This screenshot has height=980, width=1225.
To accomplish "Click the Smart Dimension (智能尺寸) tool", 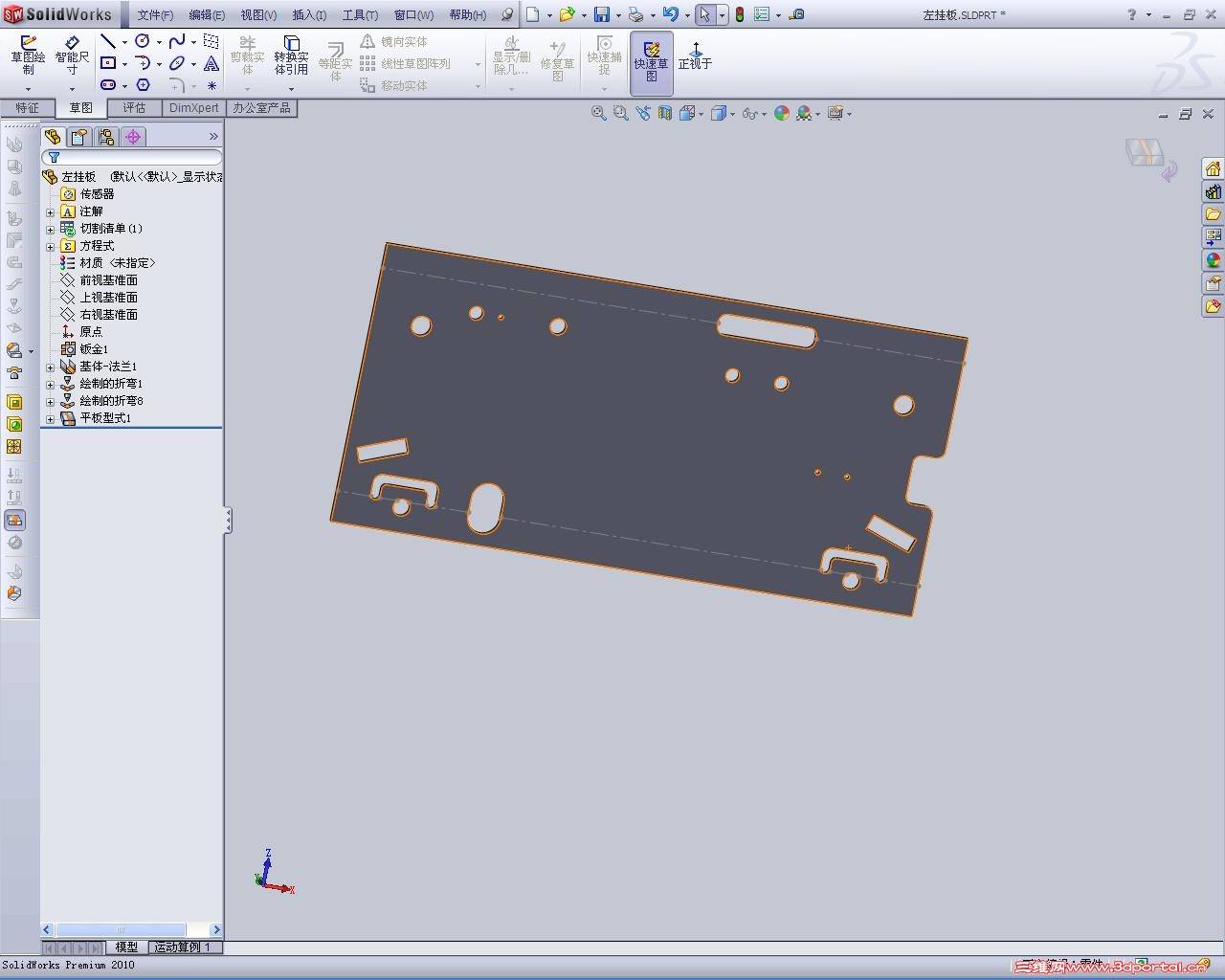I will pos(72,56).
